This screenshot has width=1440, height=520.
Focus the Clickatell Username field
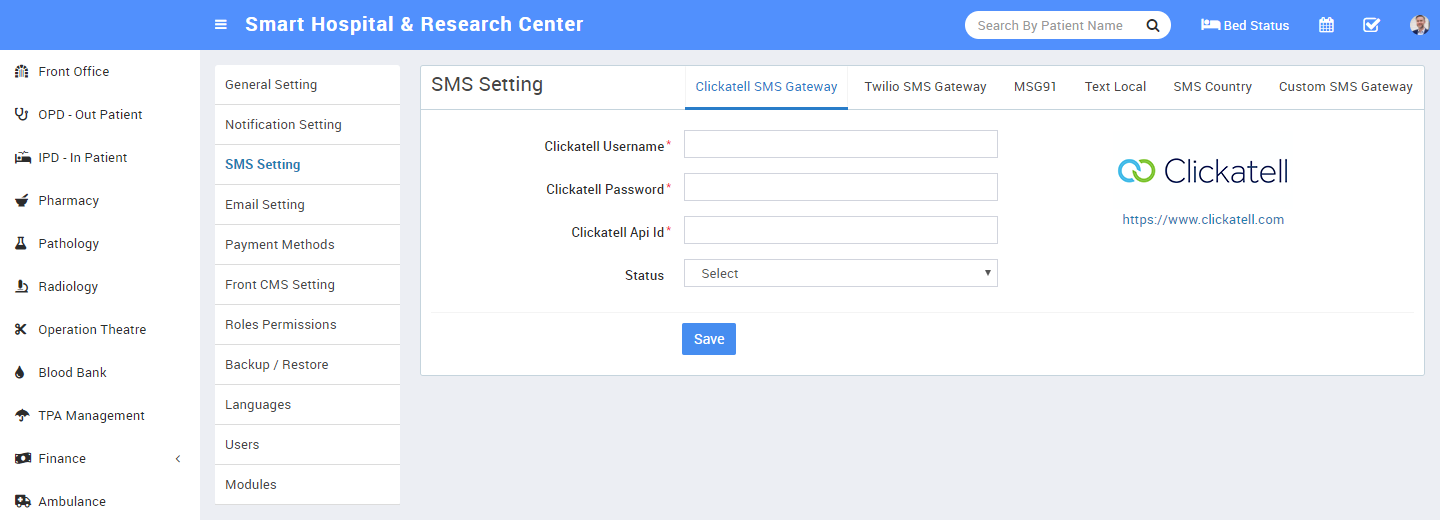pyautogui.click(x=840, y=145)
